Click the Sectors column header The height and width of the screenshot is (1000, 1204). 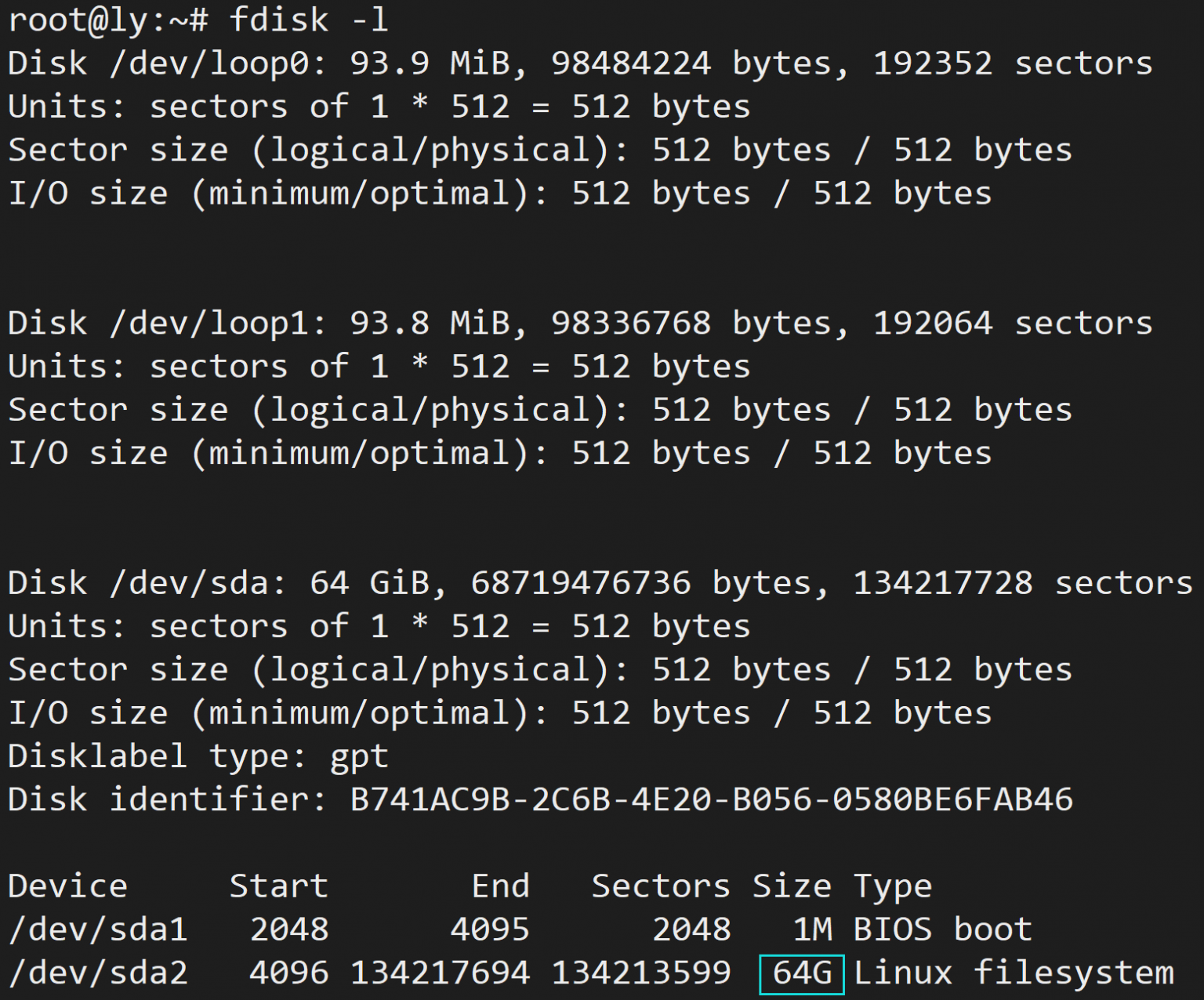pos(661,886)
